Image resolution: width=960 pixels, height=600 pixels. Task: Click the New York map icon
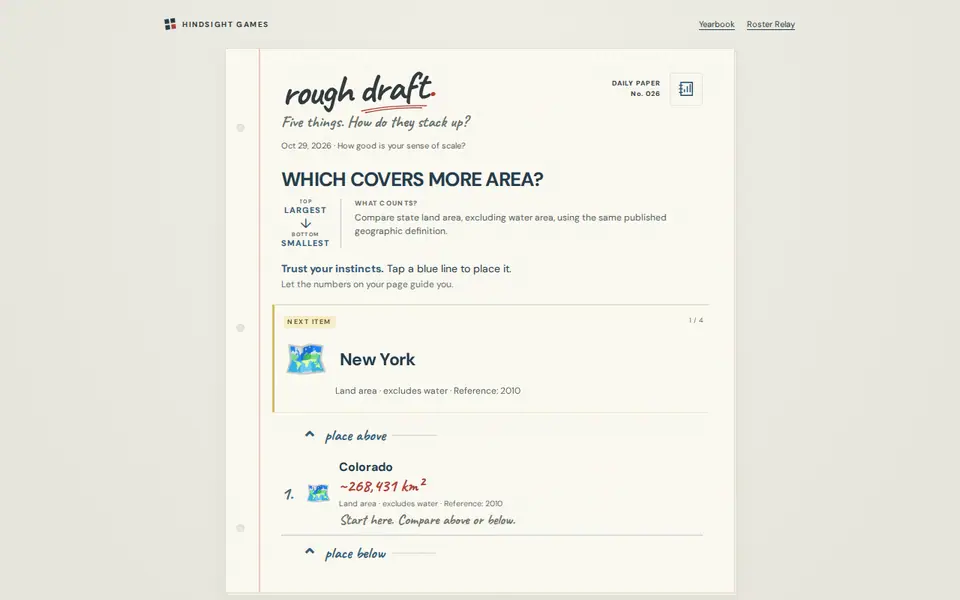pos(306,359)
